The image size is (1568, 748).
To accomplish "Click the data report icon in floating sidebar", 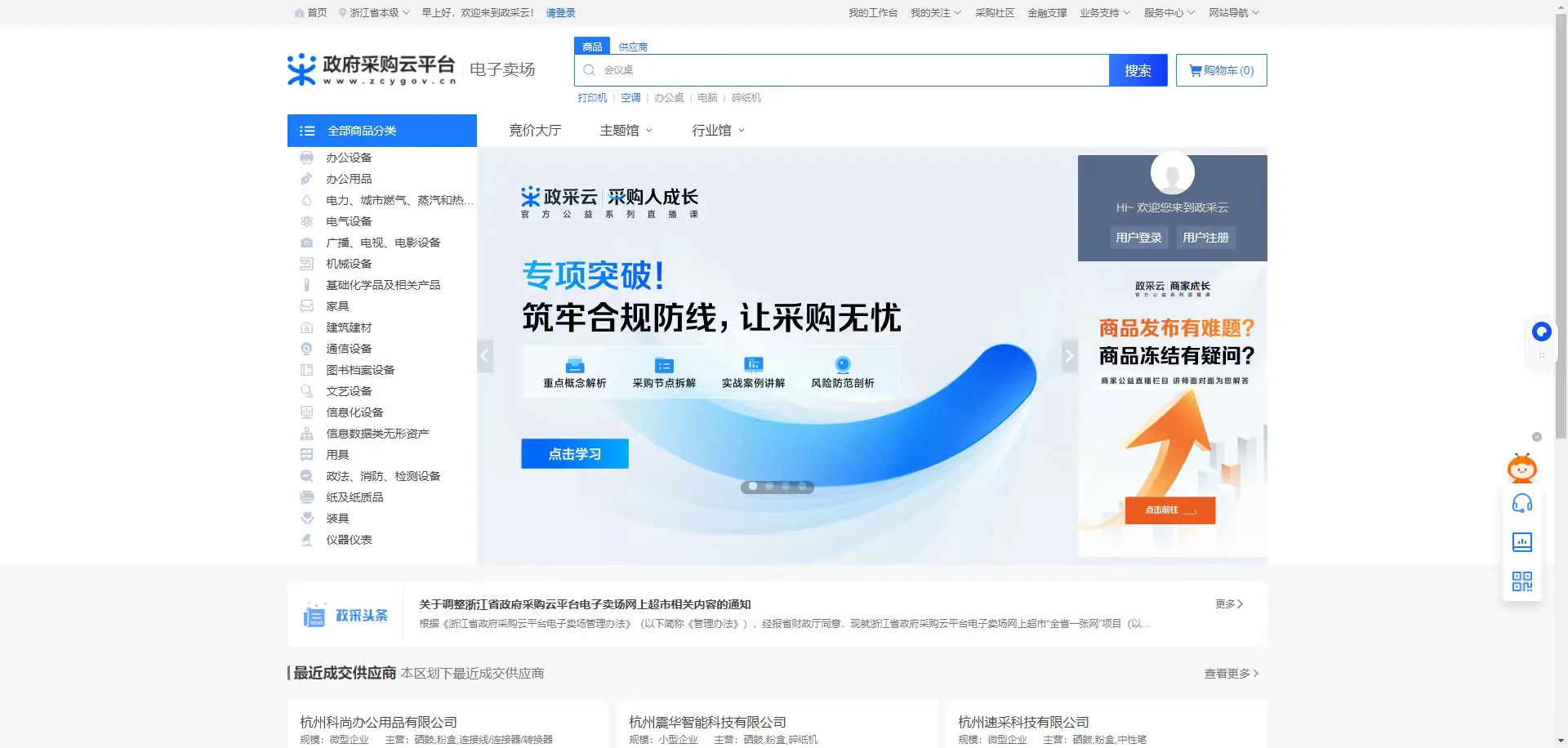I will [1521, 542].
